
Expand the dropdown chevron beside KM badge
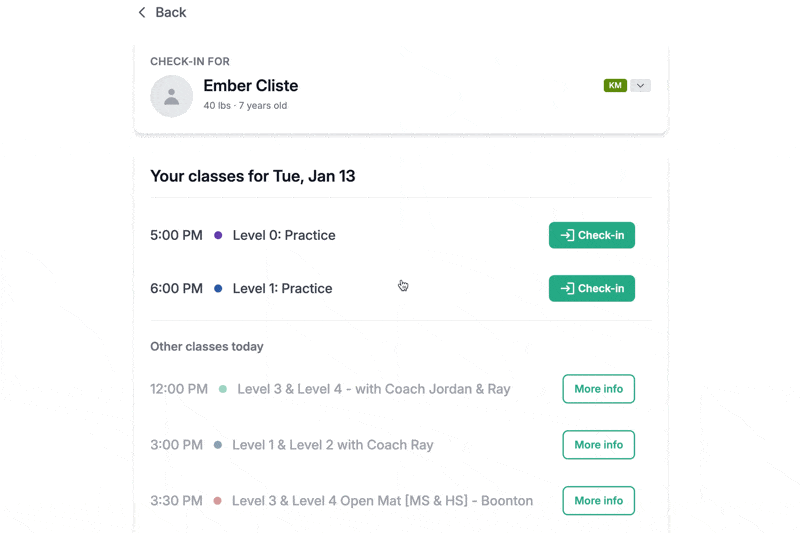pos(641,86)
